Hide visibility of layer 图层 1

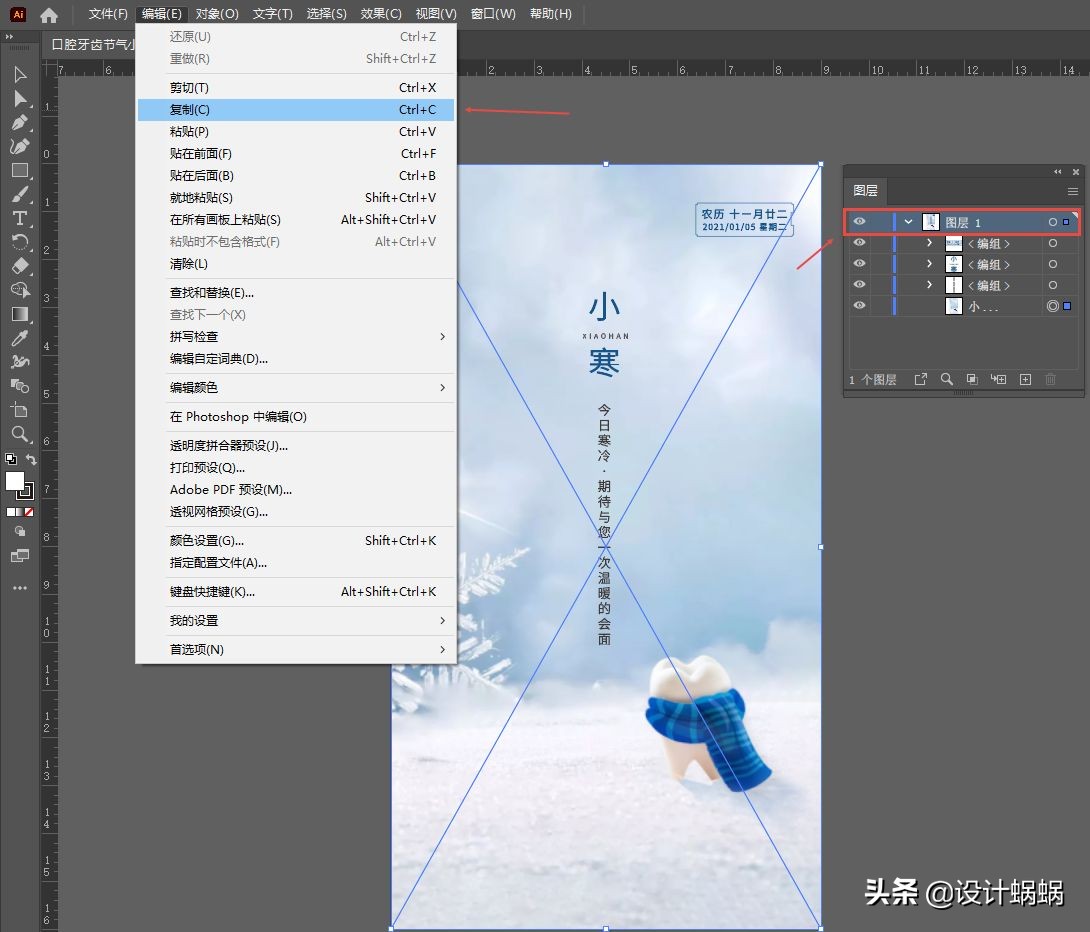859,222
